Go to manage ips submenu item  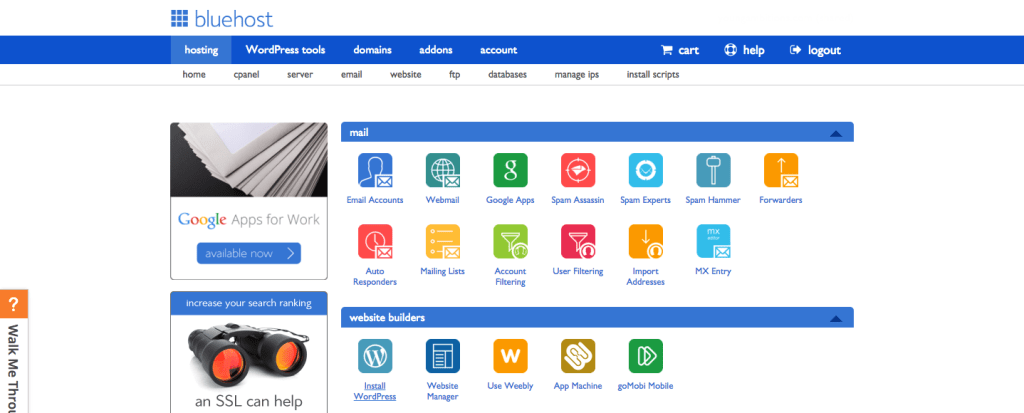click(577, 74)
